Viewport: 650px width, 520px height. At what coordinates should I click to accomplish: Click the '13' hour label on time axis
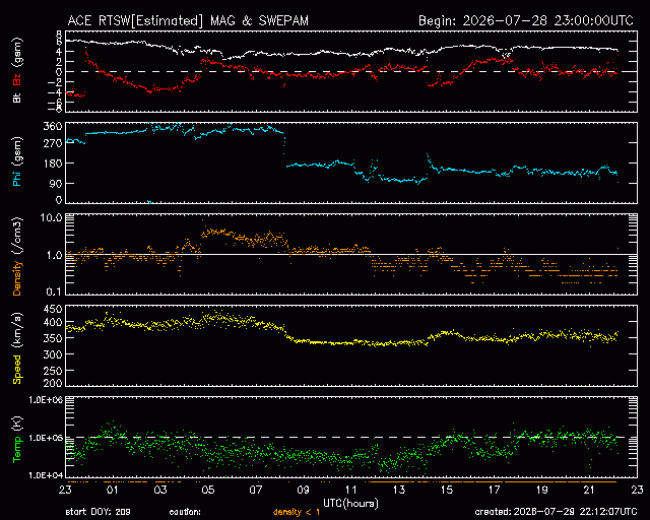point(399,490)
